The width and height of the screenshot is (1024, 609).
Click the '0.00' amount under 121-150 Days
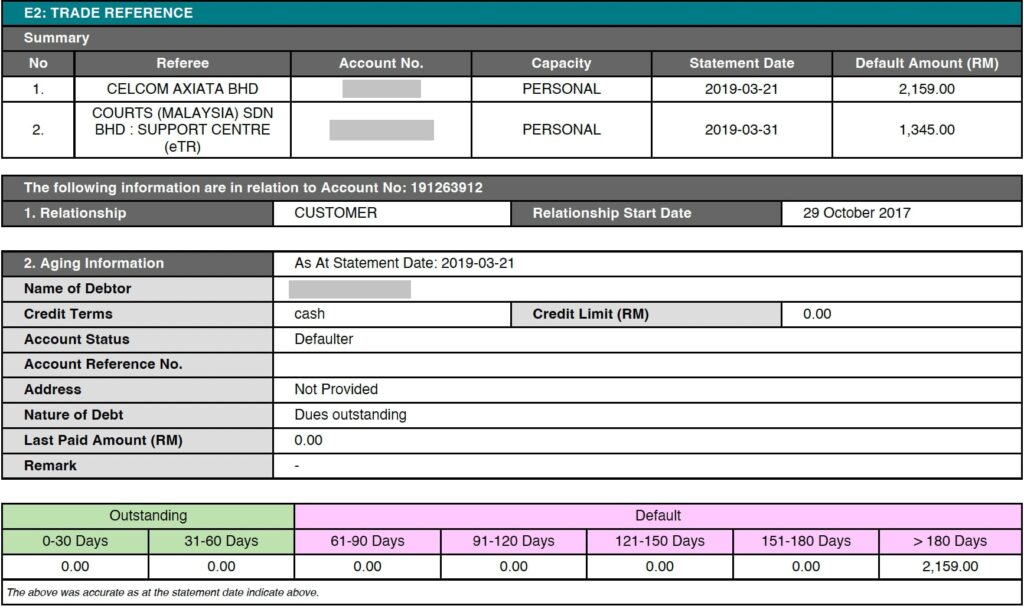tap(660, 567)
